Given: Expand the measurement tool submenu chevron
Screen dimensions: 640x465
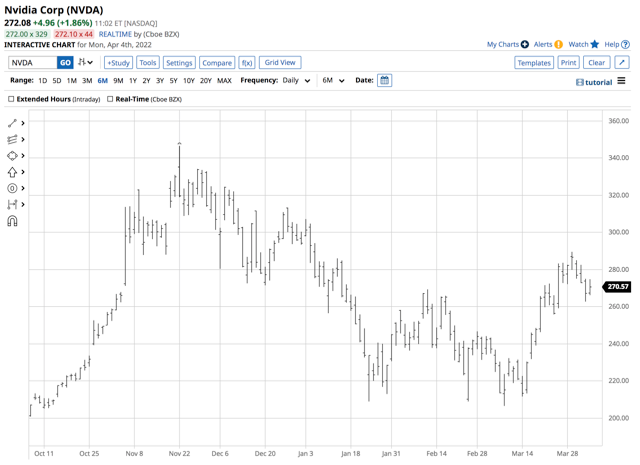Looking at the screenshot, I should [x=23, y=205].
